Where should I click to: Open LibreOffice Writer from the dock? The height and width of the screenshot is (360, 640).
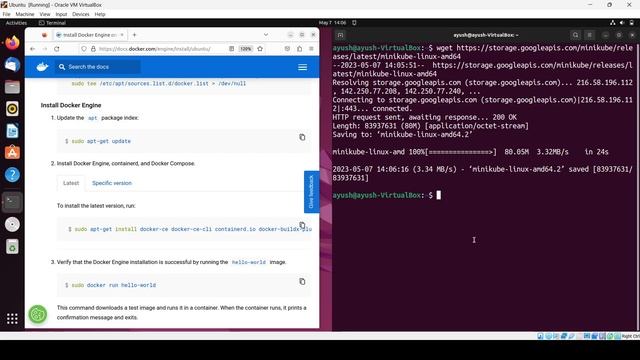coord(12,131)
